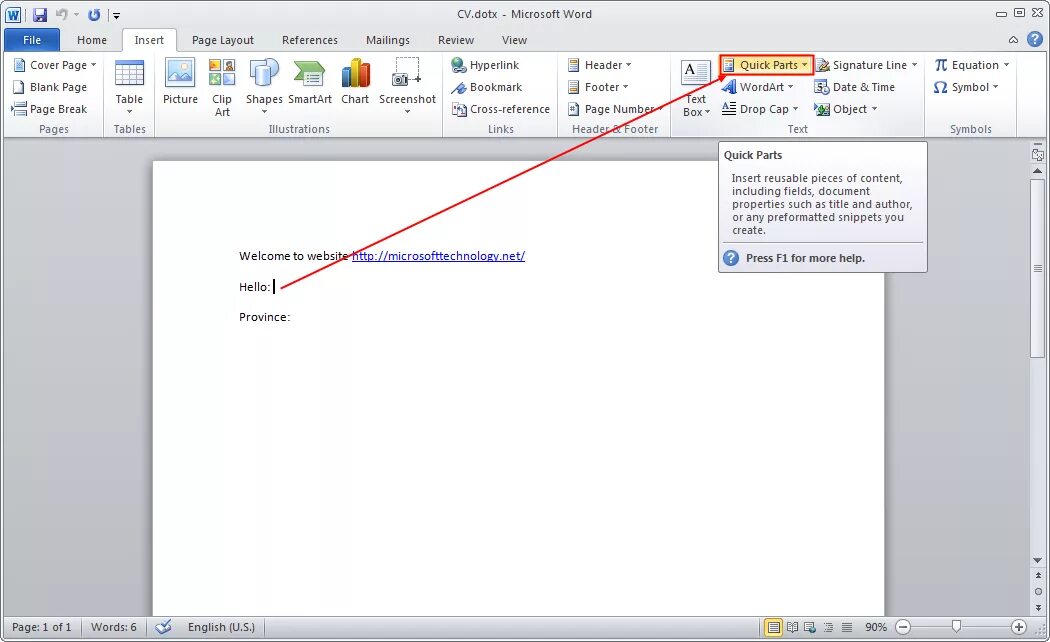The image size is (1050, 642).
Task: Click the Save icon in Quick Access Toolbar
Action: [x=40, y=14]
